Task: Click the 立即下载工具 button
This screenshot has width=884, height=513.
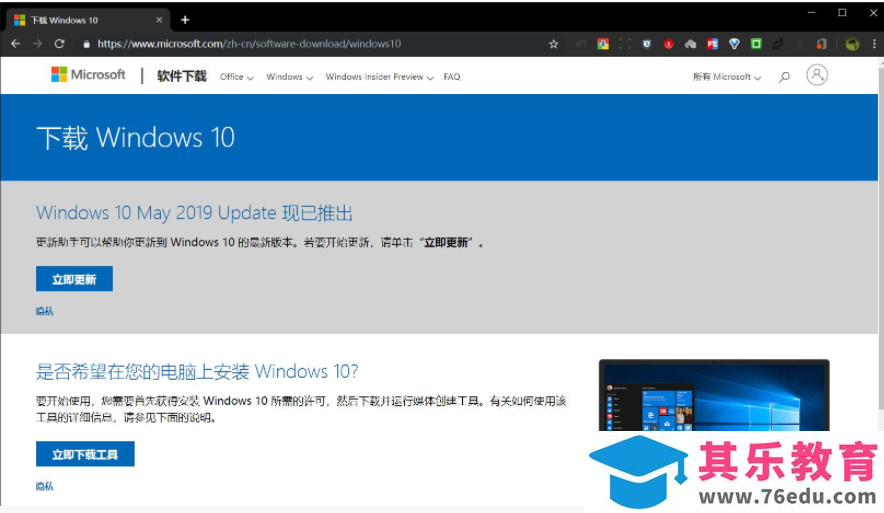Action: pyautogui.click(x=85, y=454)
